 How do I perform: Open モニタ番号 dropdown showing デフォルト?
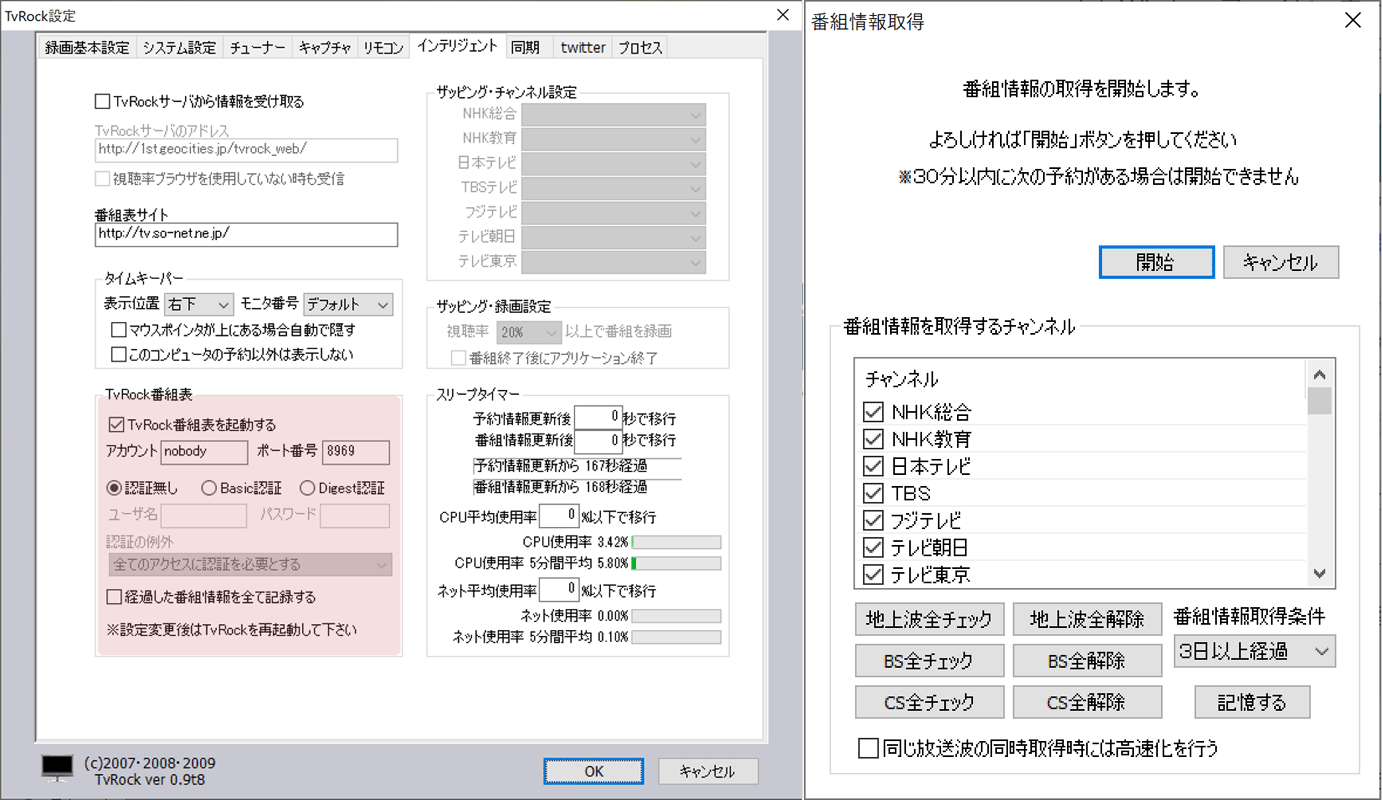pos(348,304)
